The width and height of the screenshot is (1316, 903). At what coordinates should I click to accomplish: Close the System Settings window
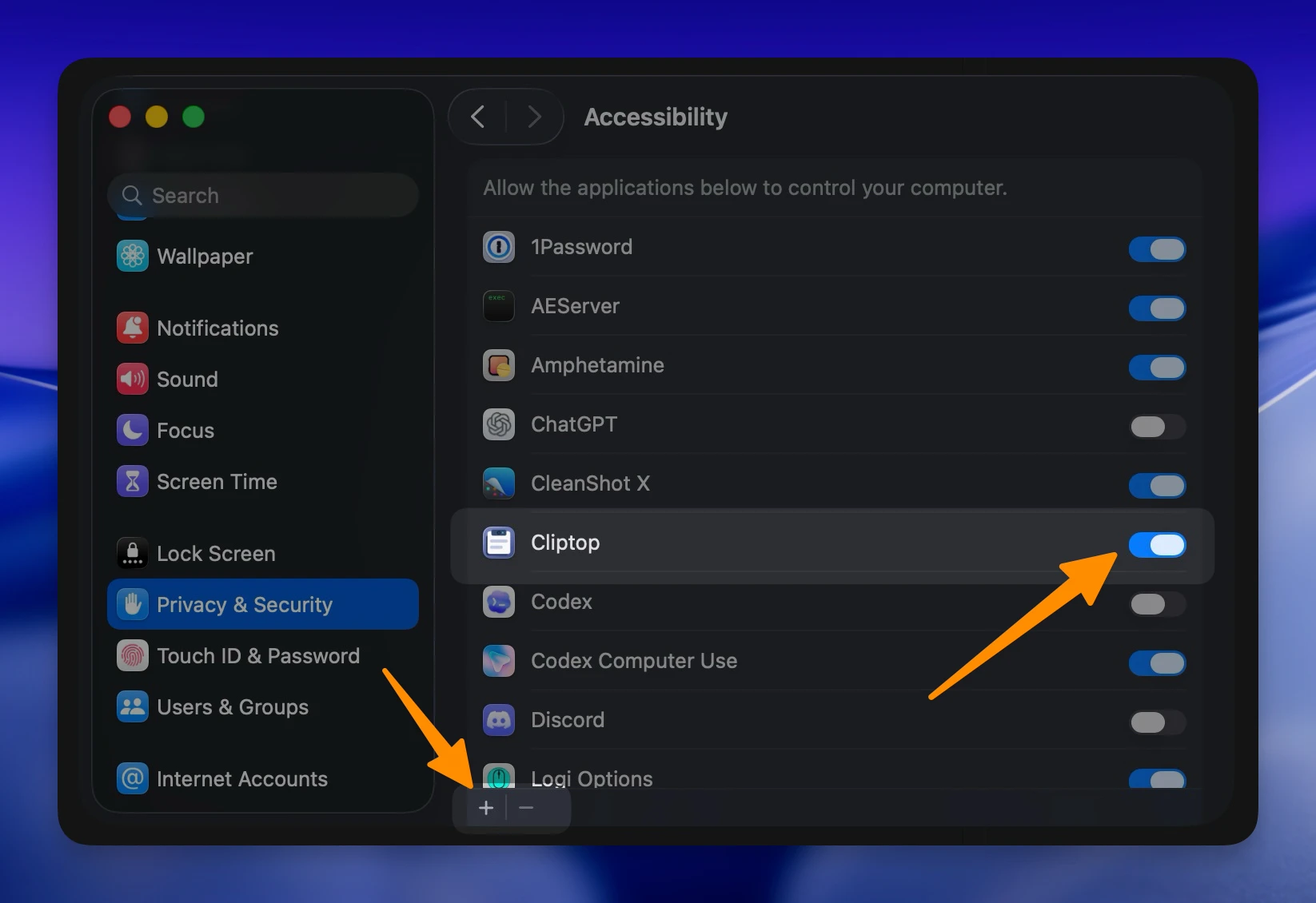pos(120,117)
